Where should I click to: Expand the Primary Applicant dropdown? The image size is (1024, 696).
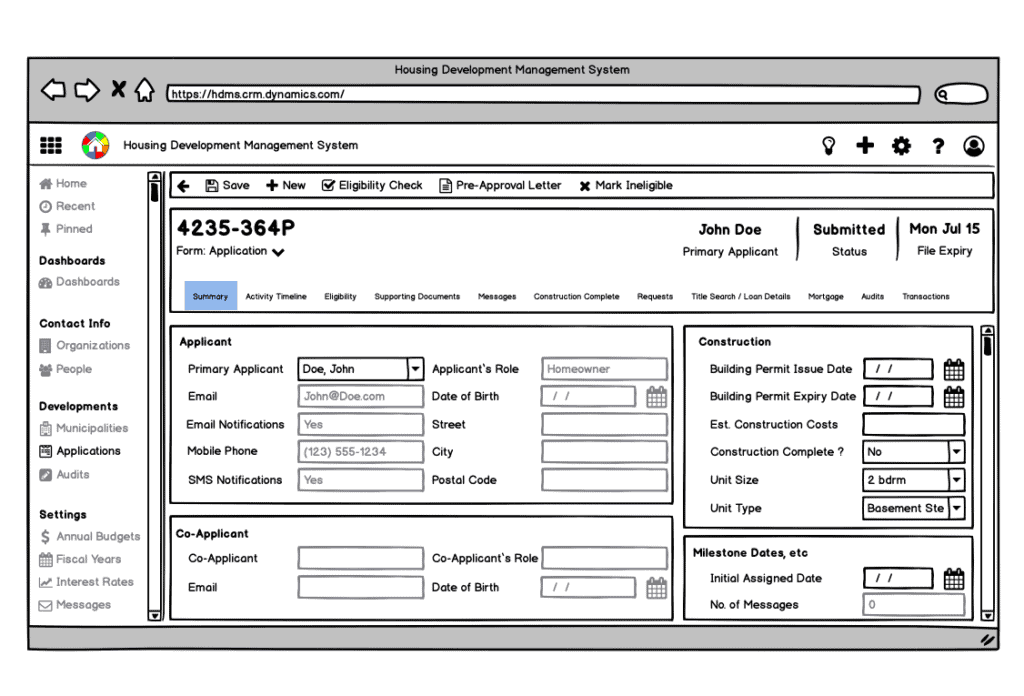pos(415,369)
